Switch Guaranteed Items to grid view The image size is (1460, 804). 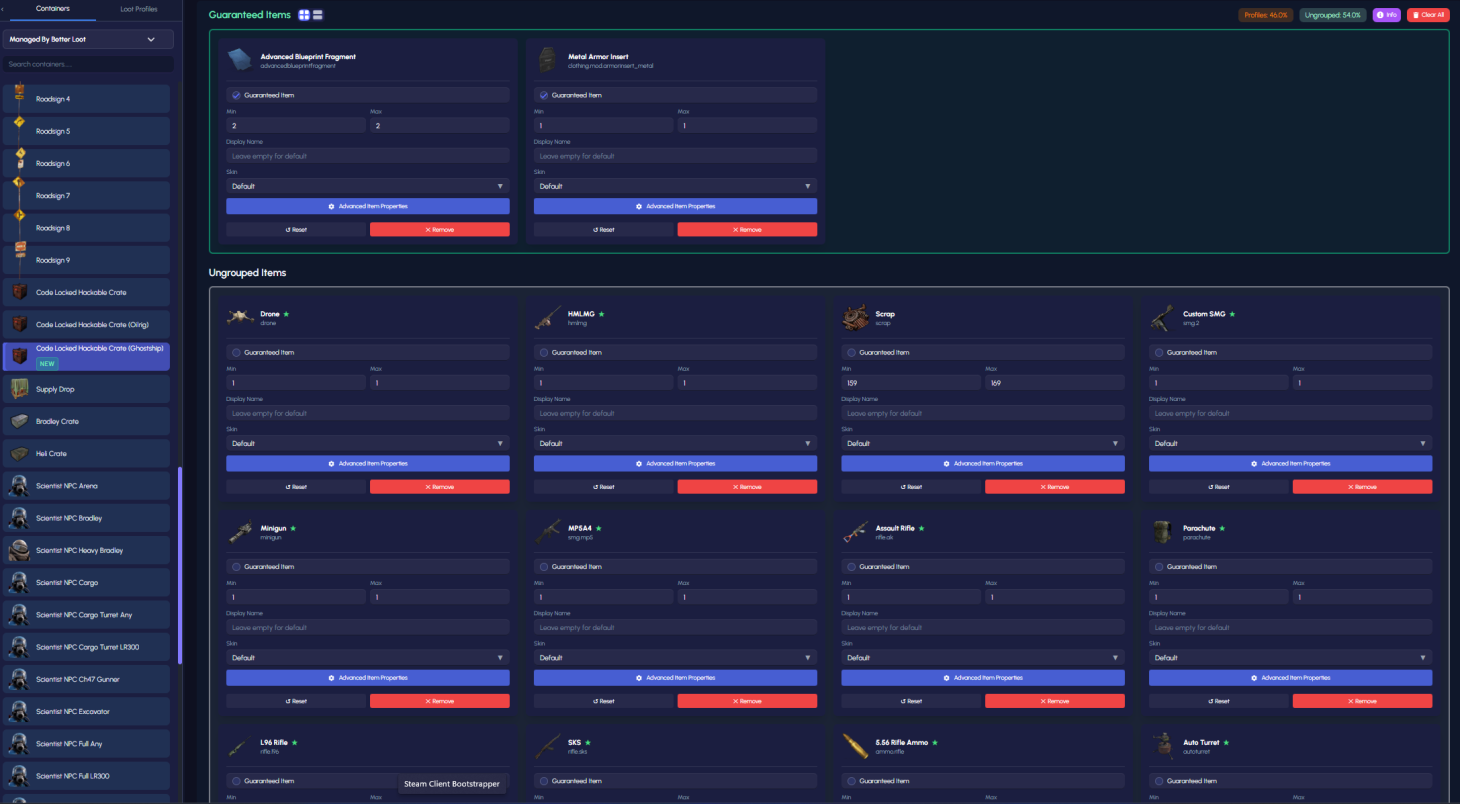(304, 15)
